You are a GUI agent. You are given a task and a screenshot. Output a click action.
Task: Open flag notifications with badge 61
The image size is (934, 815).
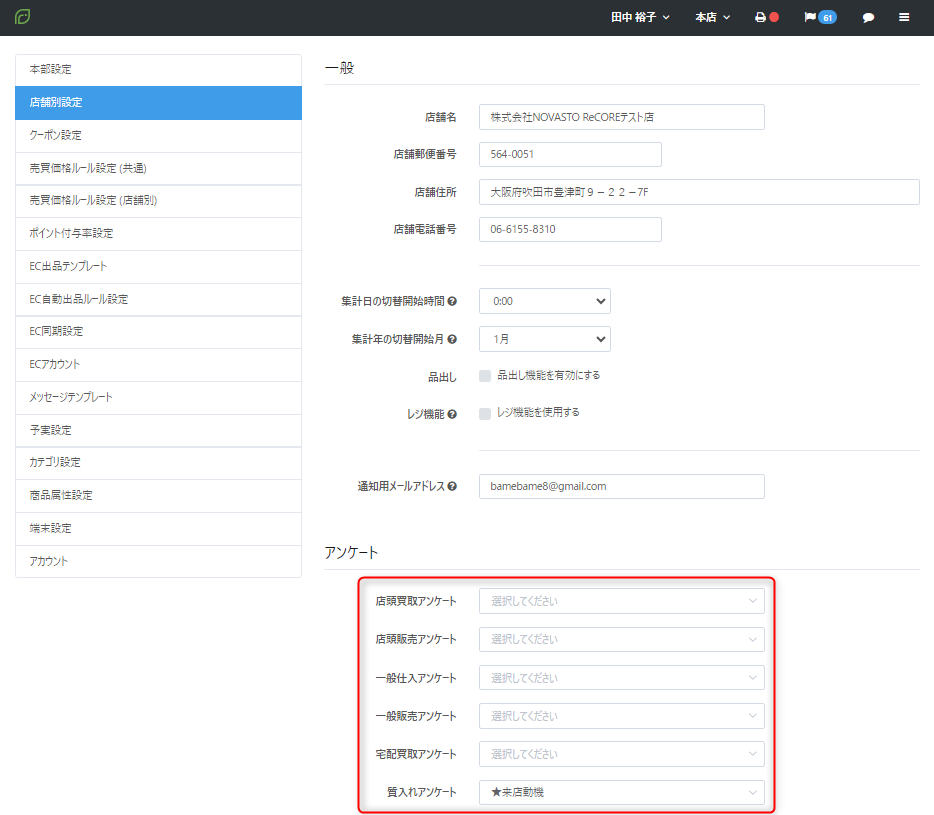[820, 17]
